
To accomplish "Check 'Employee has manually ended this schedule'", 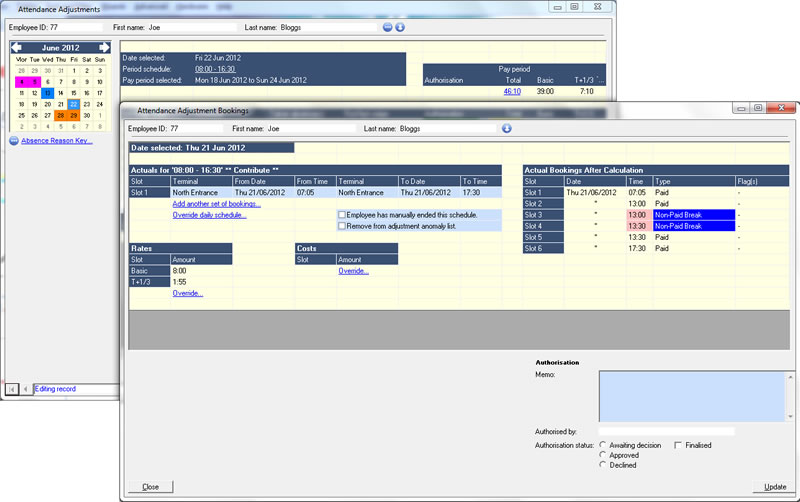I will pyautogui.click(x=342, y=215).
